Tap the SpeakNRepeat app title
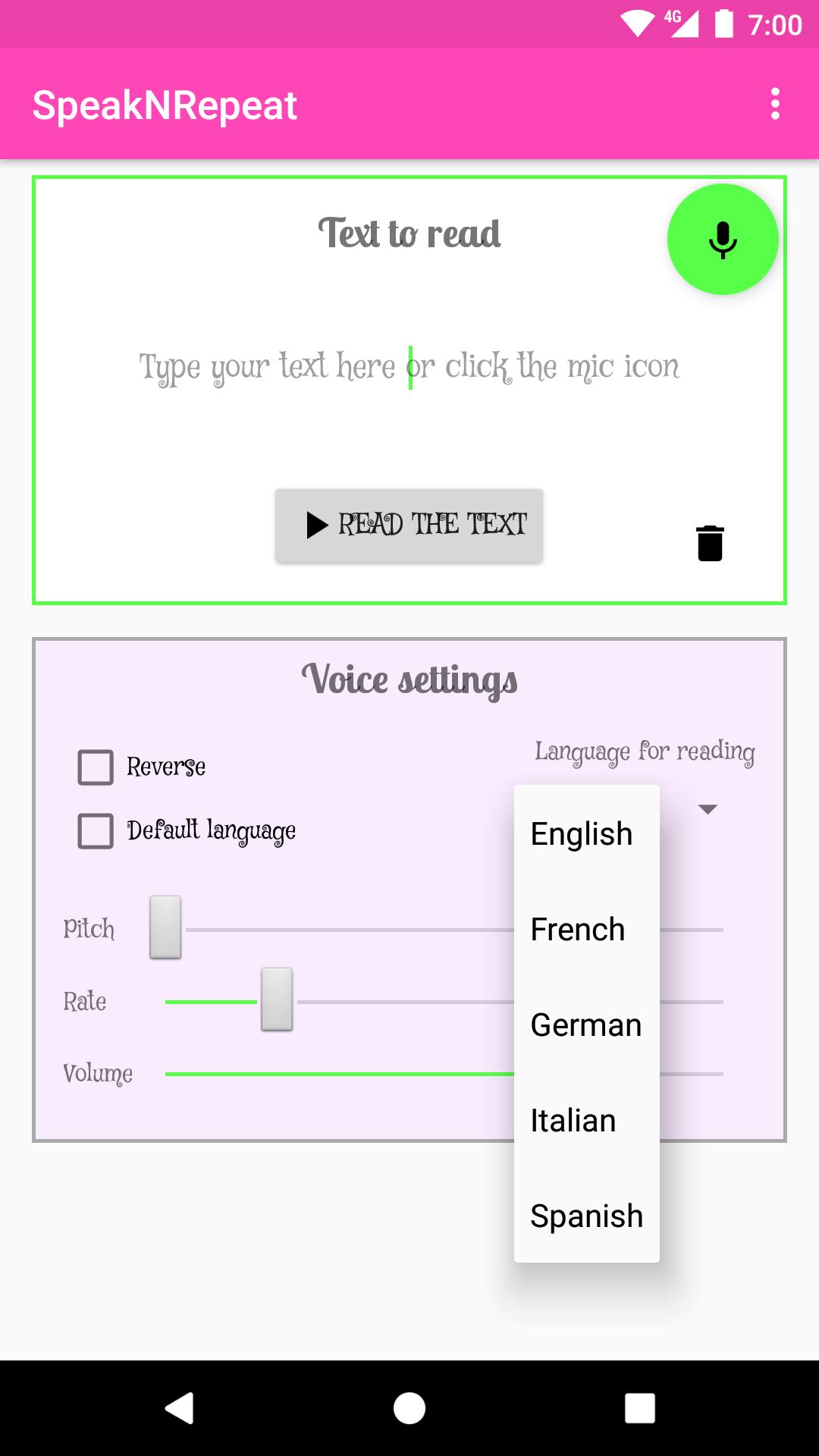Viewport: 819px width, 1456px height. pyautogui.click(x=165, y=105)
